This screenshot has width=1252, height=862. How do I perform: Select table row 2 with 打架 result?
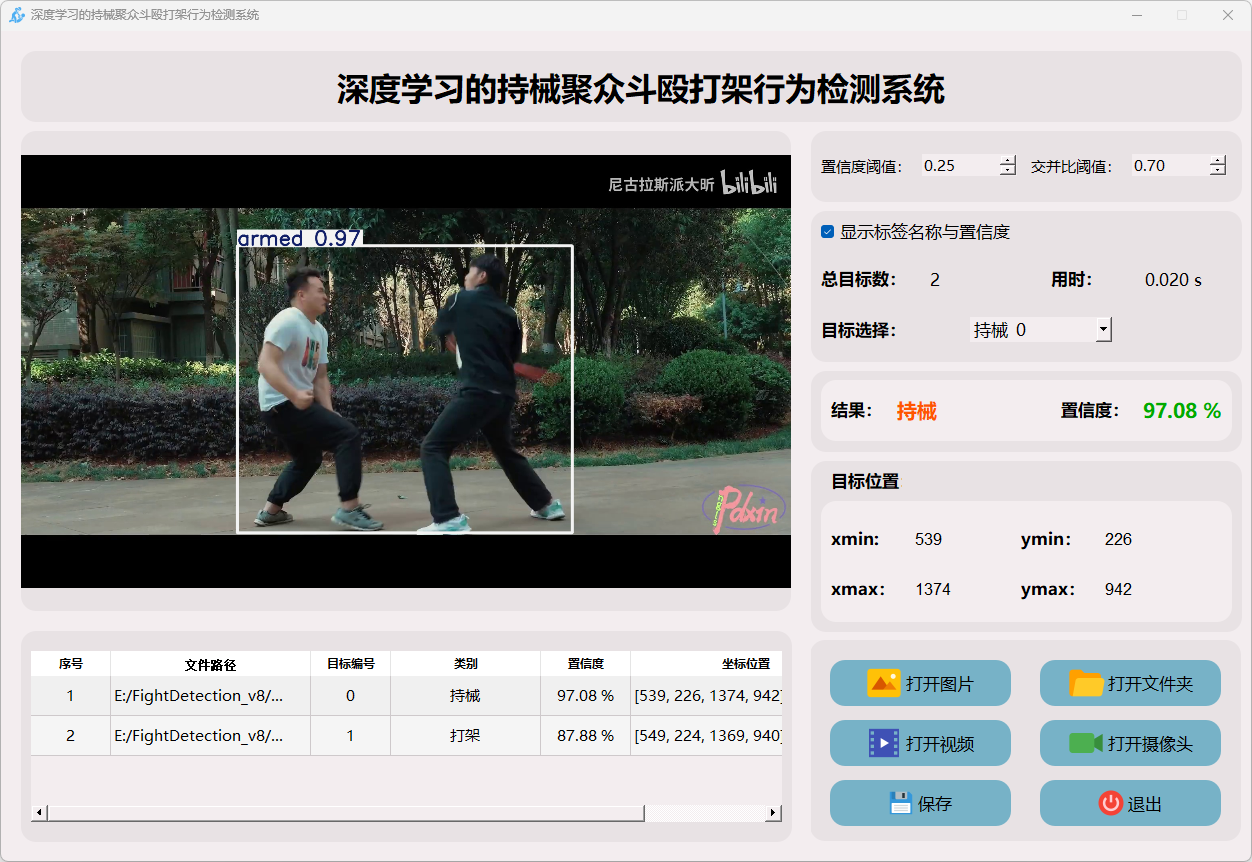(465, 736)
